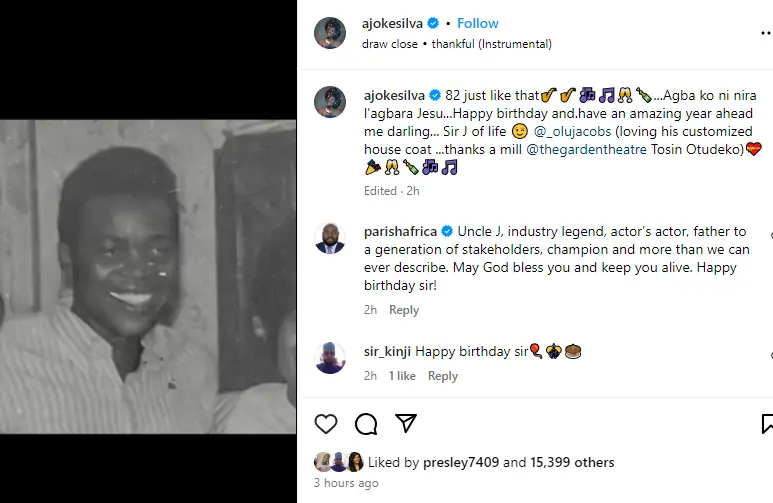The width and height of the screenshot is (773, 503).
Task: Reply to the parishafrica comment
Action: pyautogui.click(x=404, y=310)
